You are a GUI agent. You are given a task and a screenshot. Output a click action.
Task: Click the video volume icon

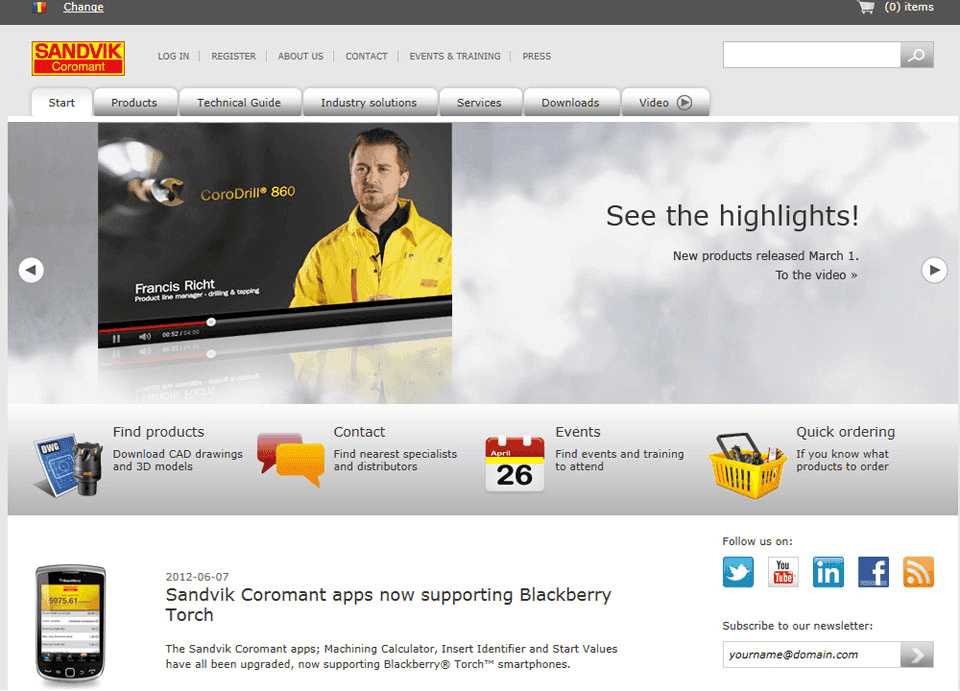(x=144, y=337)
